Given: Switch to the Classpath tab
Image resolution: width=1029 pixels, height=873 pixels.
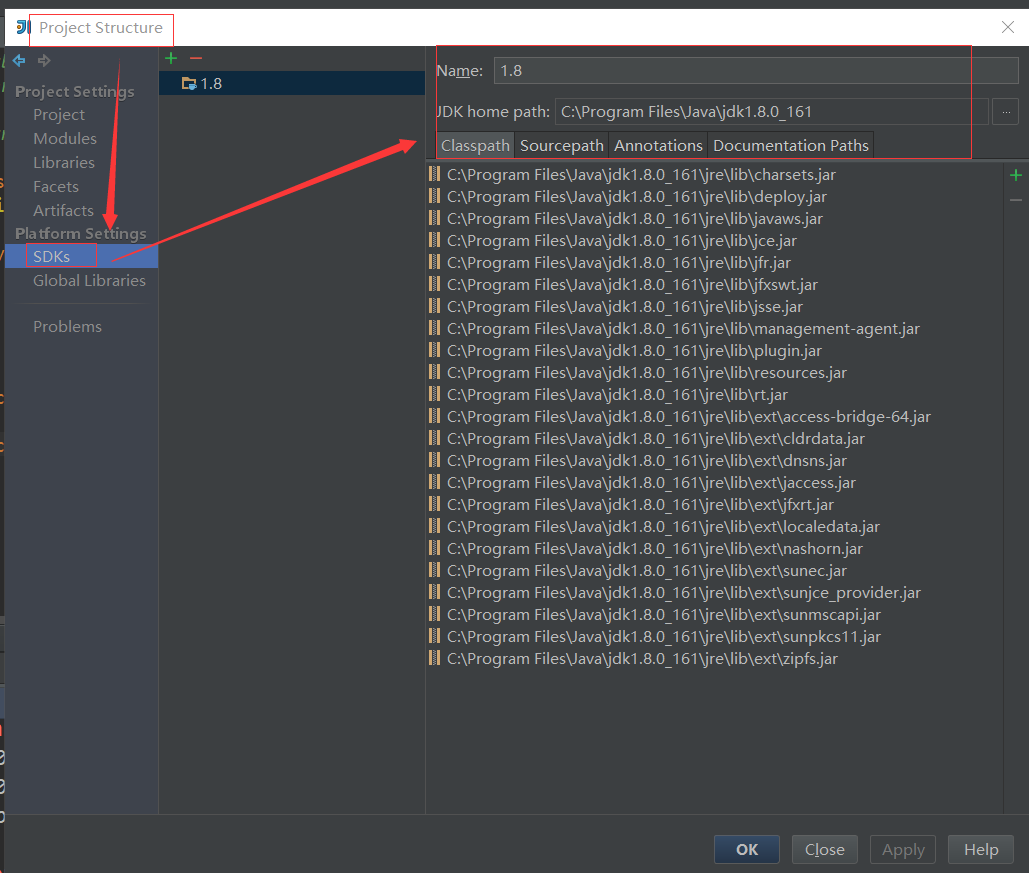Looking at the screenshot, I should (x=475, y=146).
